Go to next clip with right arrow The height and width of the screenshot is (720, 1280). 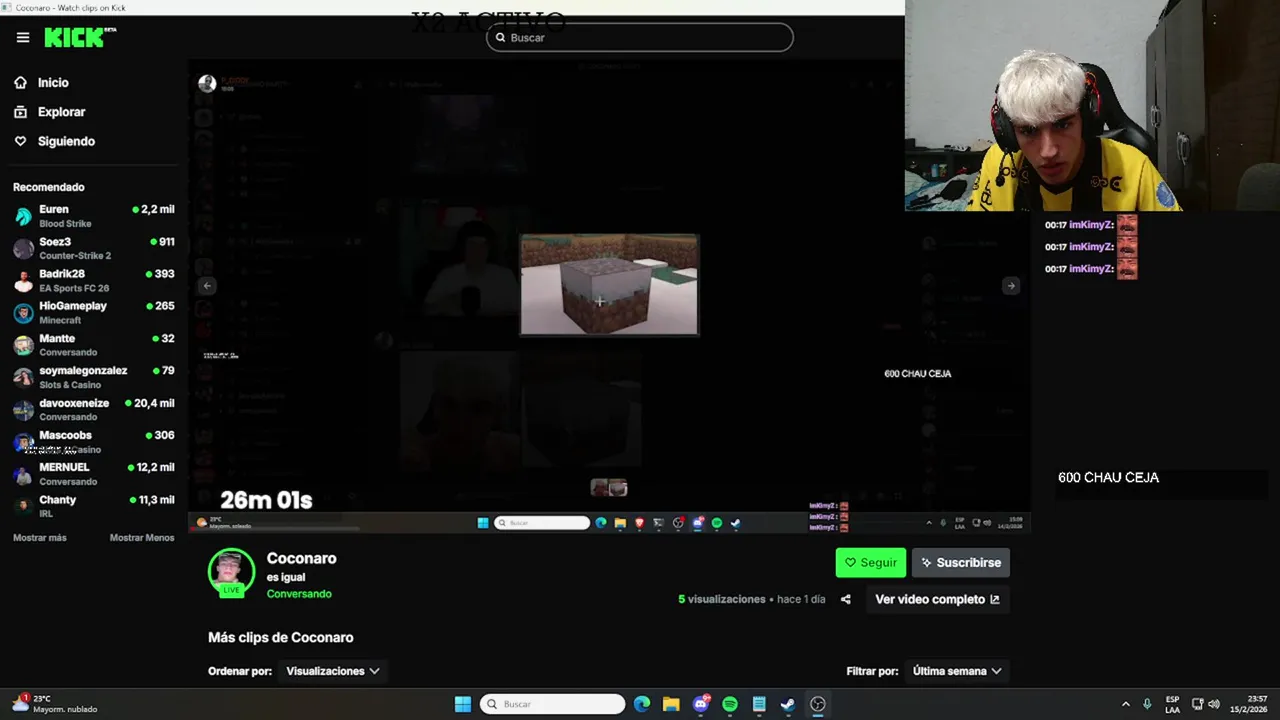tap(1011, 286)
